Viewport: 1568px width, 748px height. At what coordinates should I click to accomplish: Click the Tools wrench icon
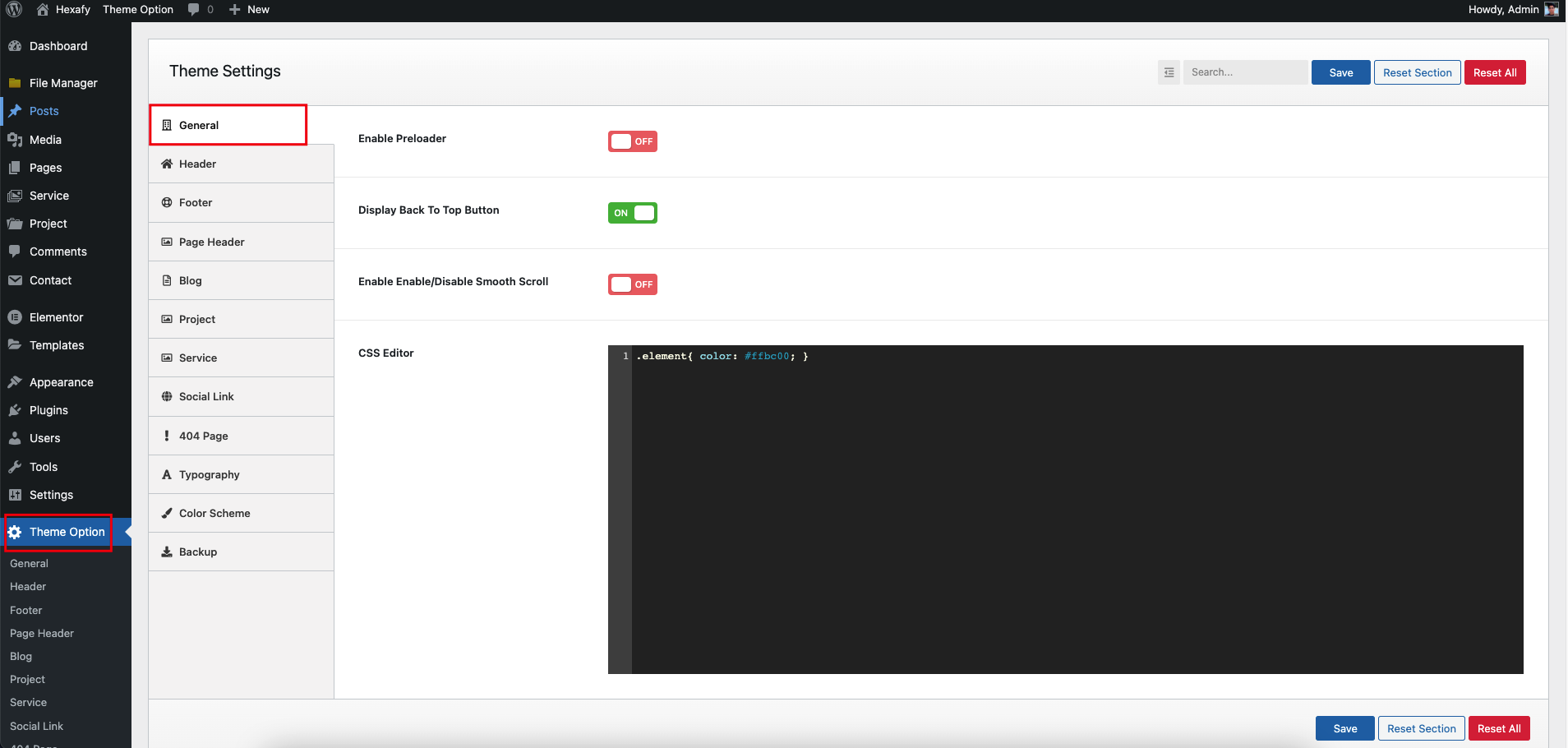15,467
